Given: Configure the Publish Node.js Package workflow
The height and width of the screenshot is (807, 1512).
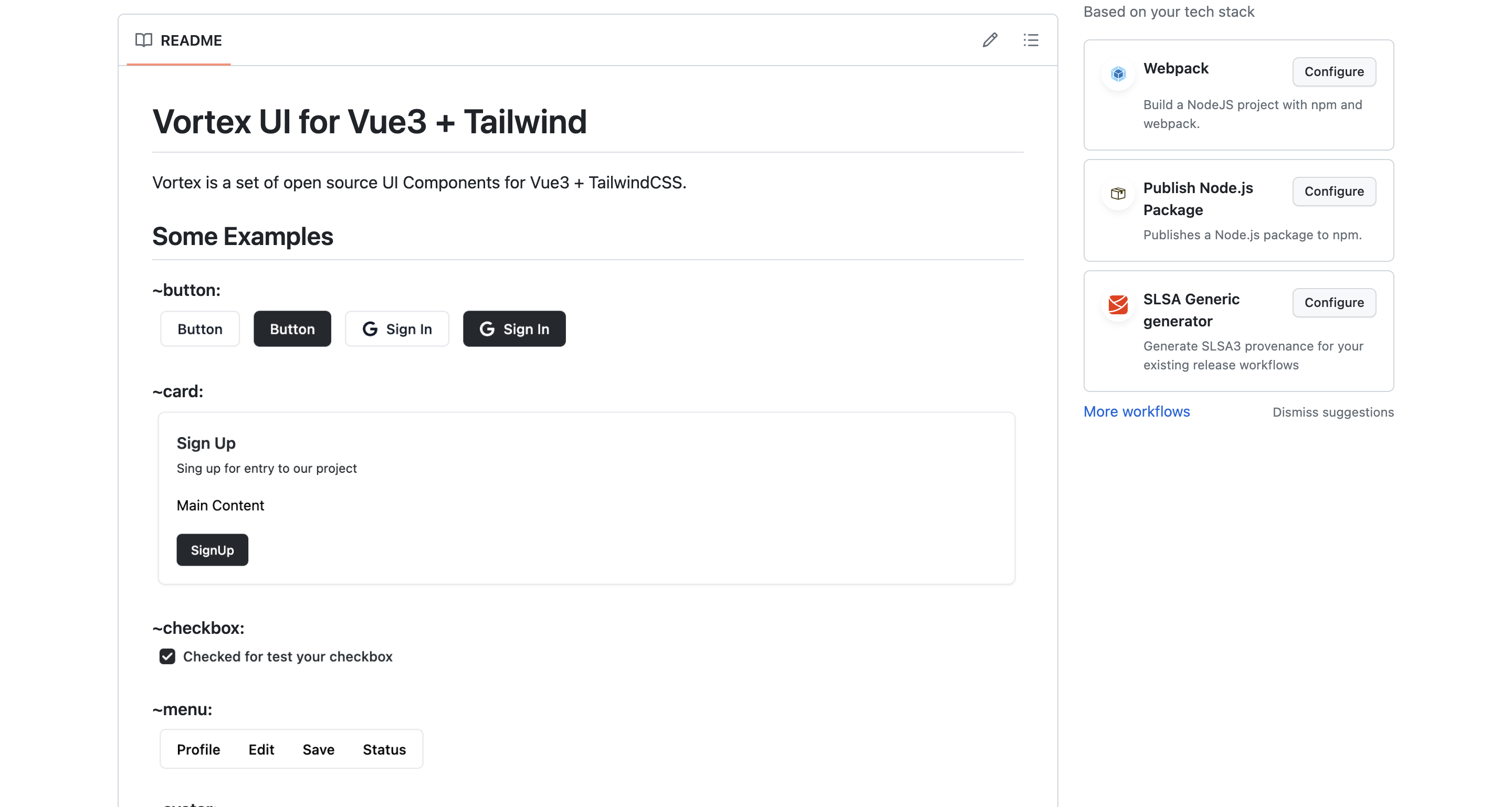Looking at the screenshot, I should pyautogui.click(x=1333, y=191).
